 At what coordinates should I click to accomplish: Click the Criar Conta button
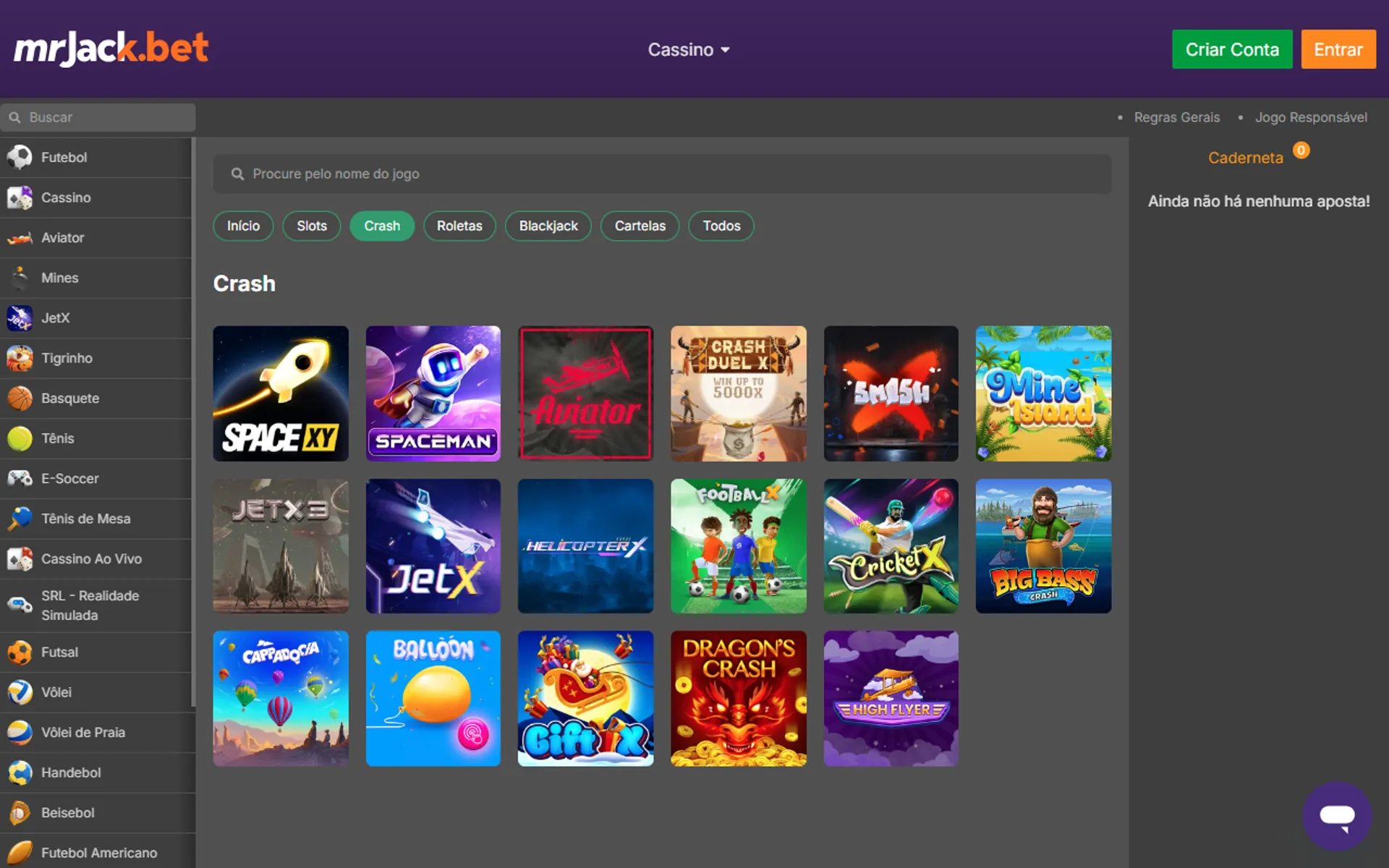click(1232, 49)
